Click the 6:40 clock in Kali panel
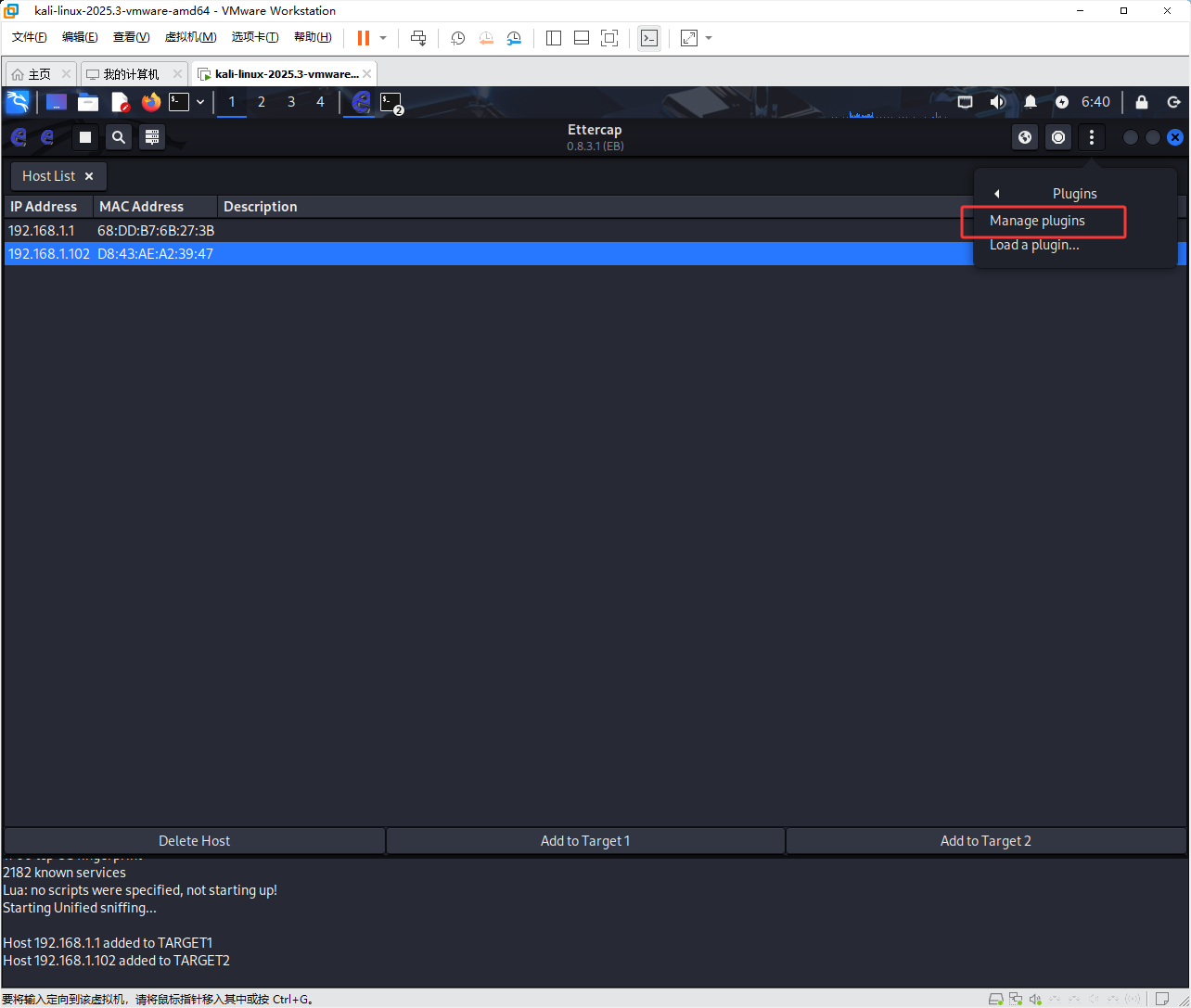Image resolution: width=1191 pixels, height=1008 pixels. point(1095,102)
